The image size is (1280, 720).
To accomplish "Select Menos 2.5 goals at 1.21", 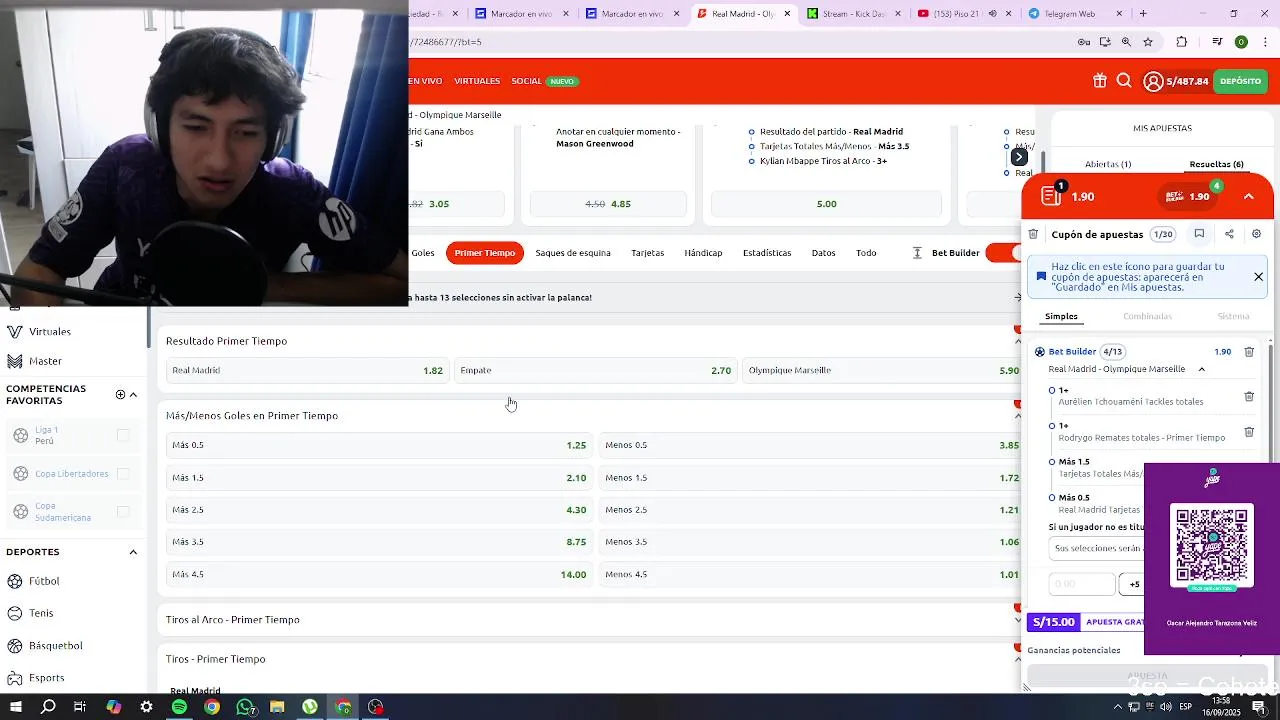I will pyautogui.click(x=811, y=510).
